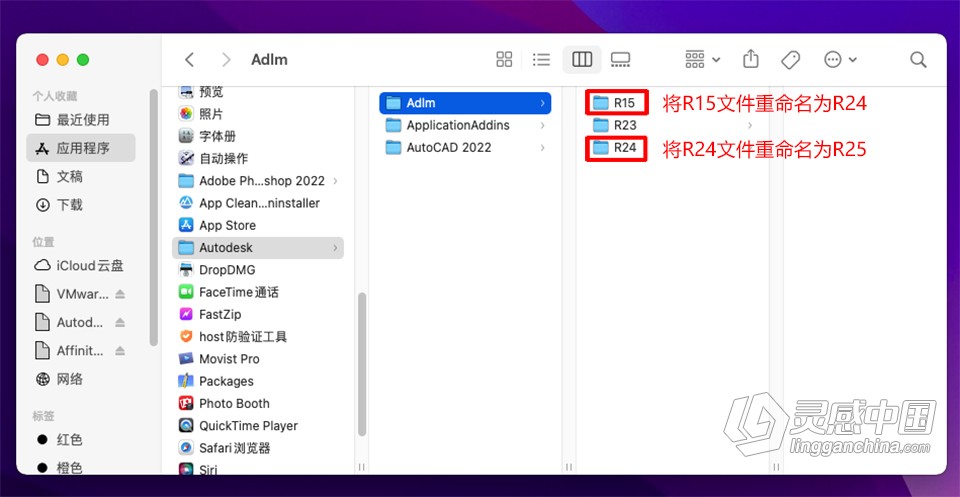Select the R23 folder
Screen dimensions: 960x497
(616, 125)
